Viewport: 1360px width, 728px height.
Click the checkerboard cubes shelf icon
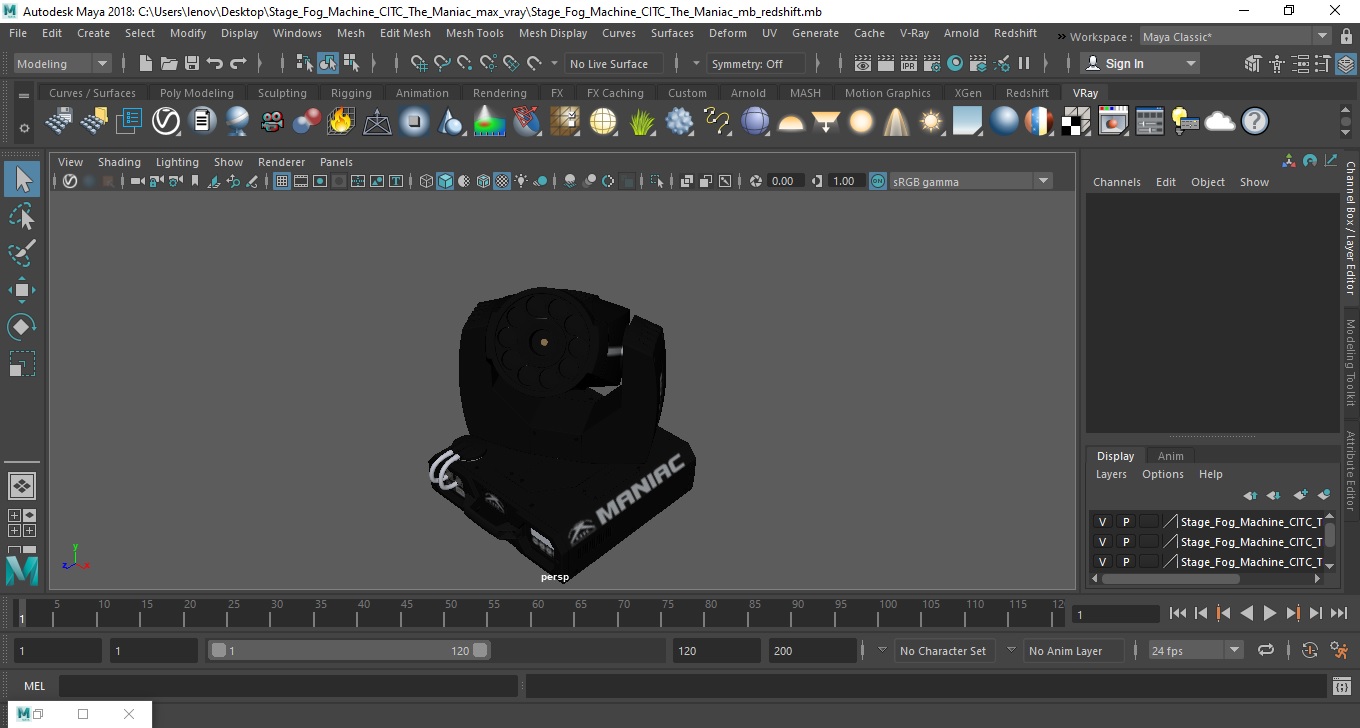pyautogui.click(x=1075, y=122)
